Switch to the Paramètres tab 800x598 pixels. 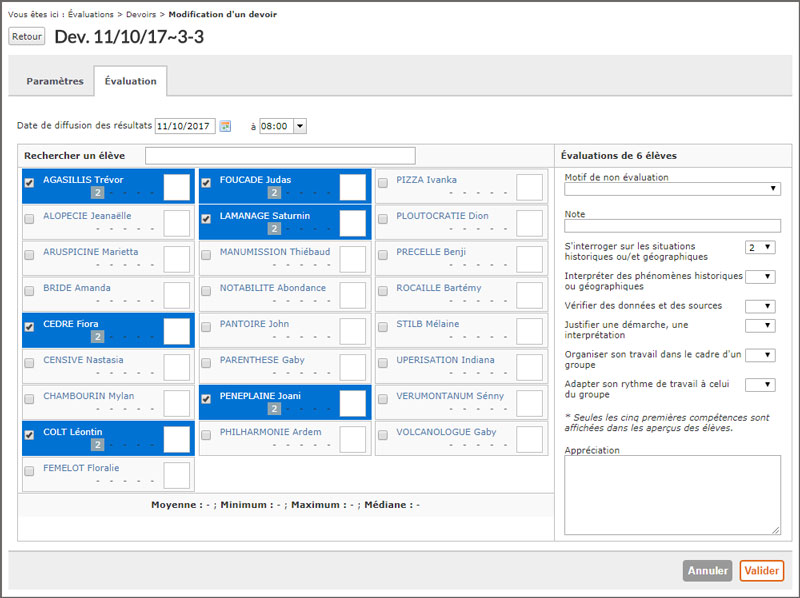pos(55,81)
